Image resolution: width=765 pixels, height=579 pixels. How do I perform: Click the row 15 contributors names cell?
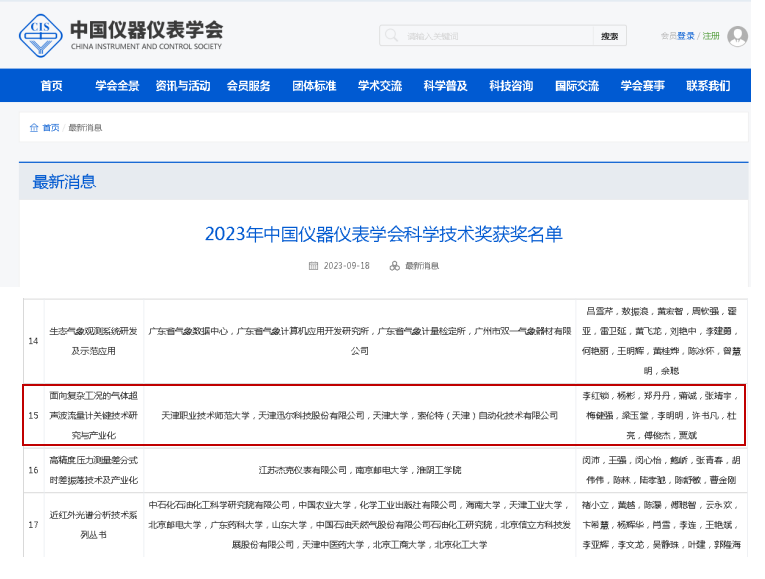click(x=661, y=415)
